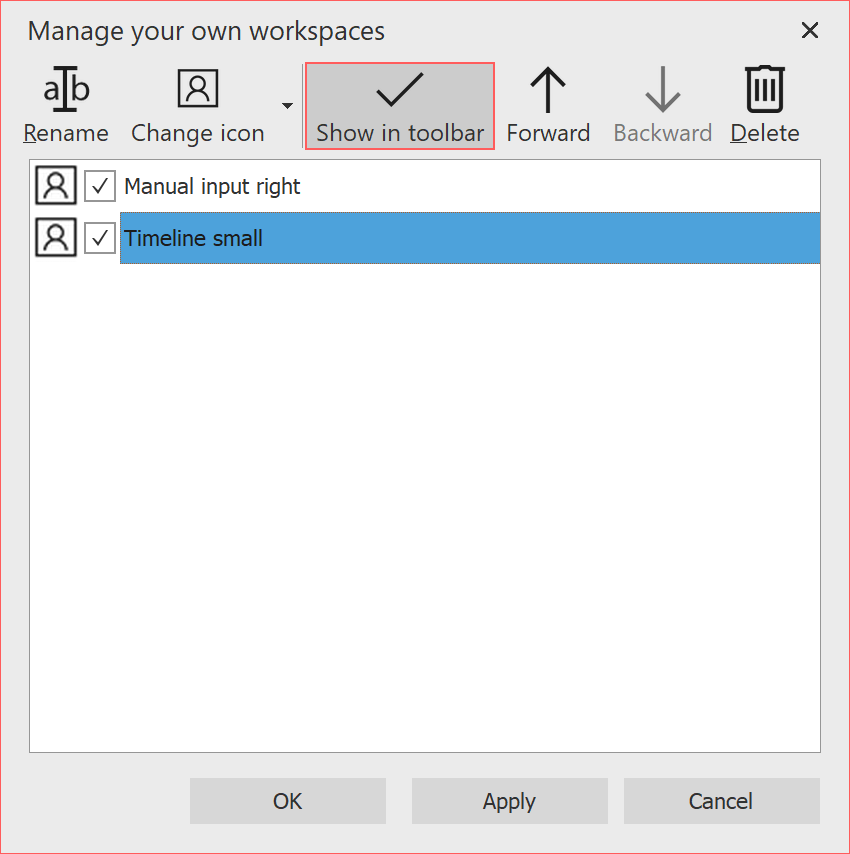
Task: Toggle the Show in toolbar option
Action: 399,105
